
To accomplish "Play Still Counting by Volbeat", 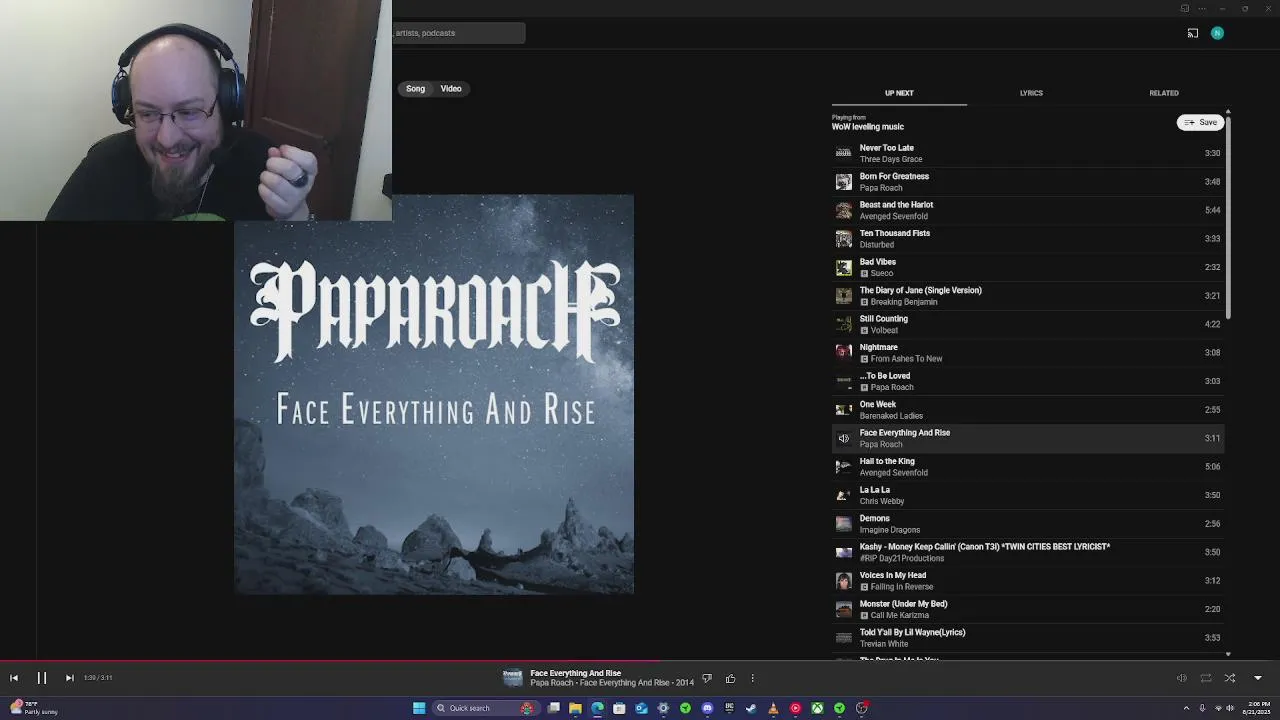I will 1028,324.
